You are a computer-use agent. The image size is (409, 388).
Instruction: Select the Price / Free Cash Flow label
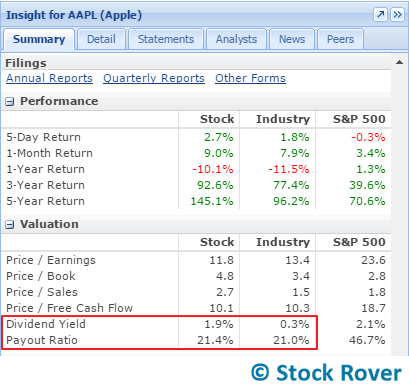click(x=70, y=308)
